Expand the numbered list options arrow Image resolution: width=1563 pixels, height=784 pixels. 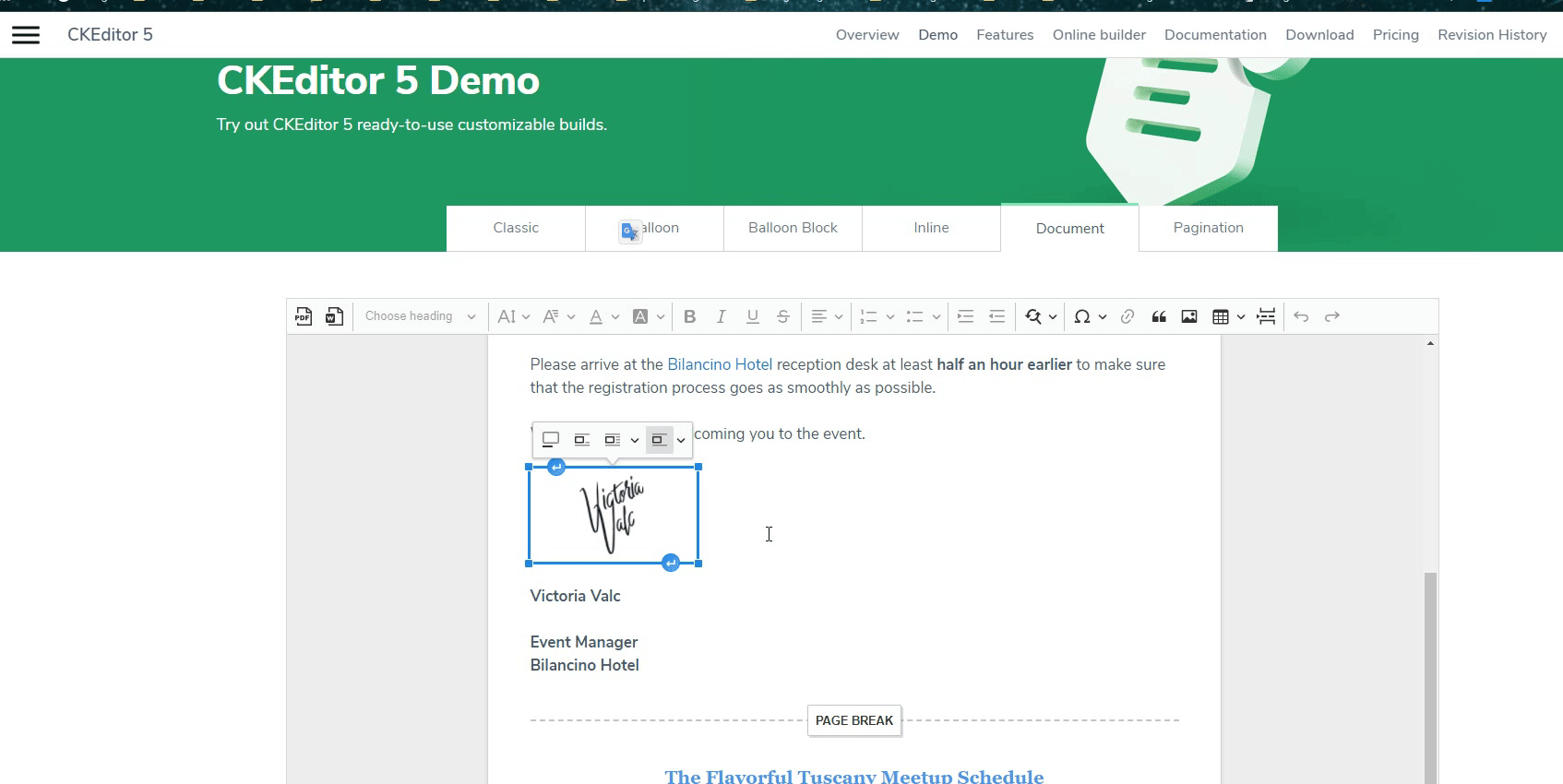coord(890,316)
